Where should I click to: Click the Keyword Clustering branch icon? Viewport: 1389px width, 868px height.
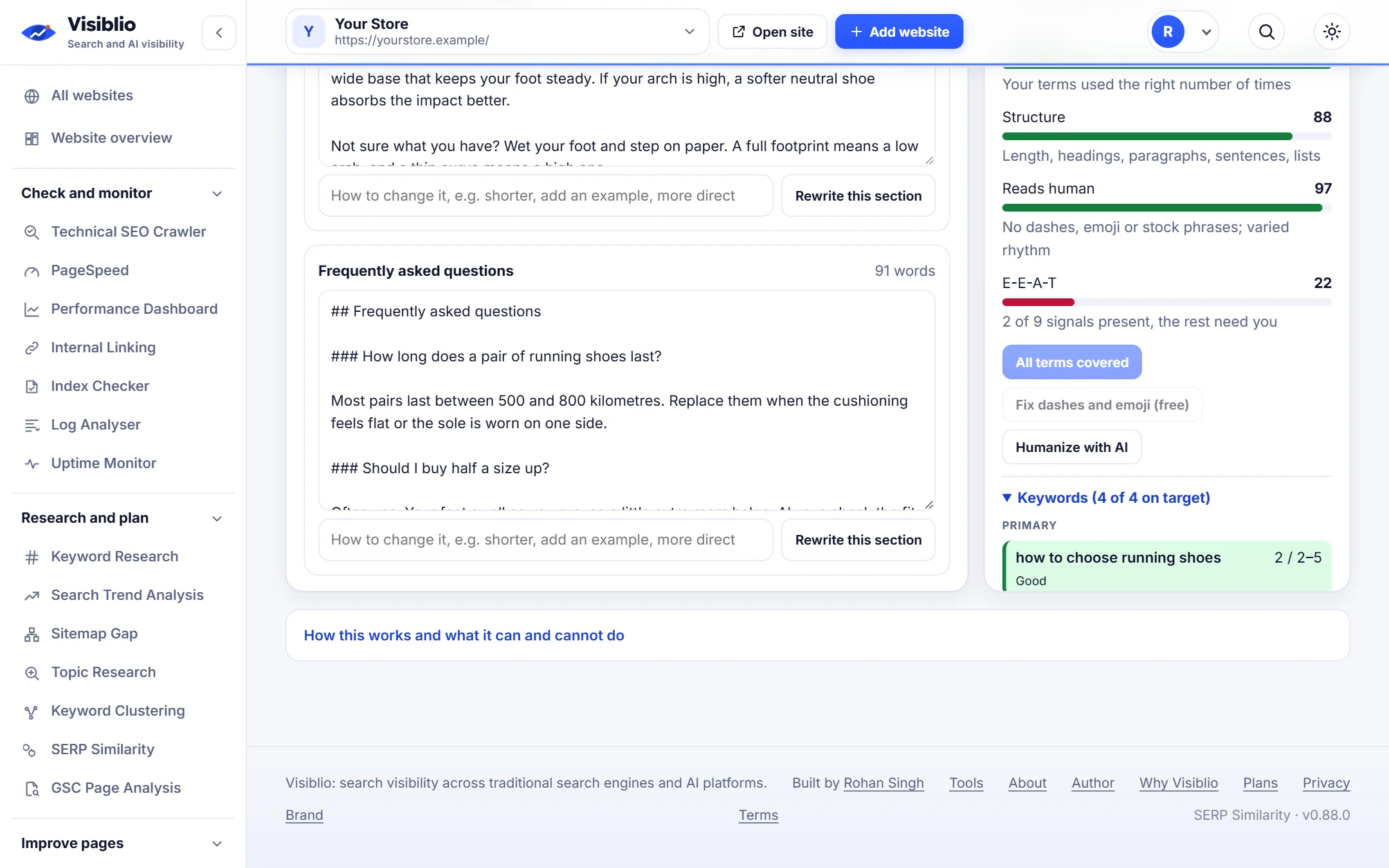[x=32, y=711]
